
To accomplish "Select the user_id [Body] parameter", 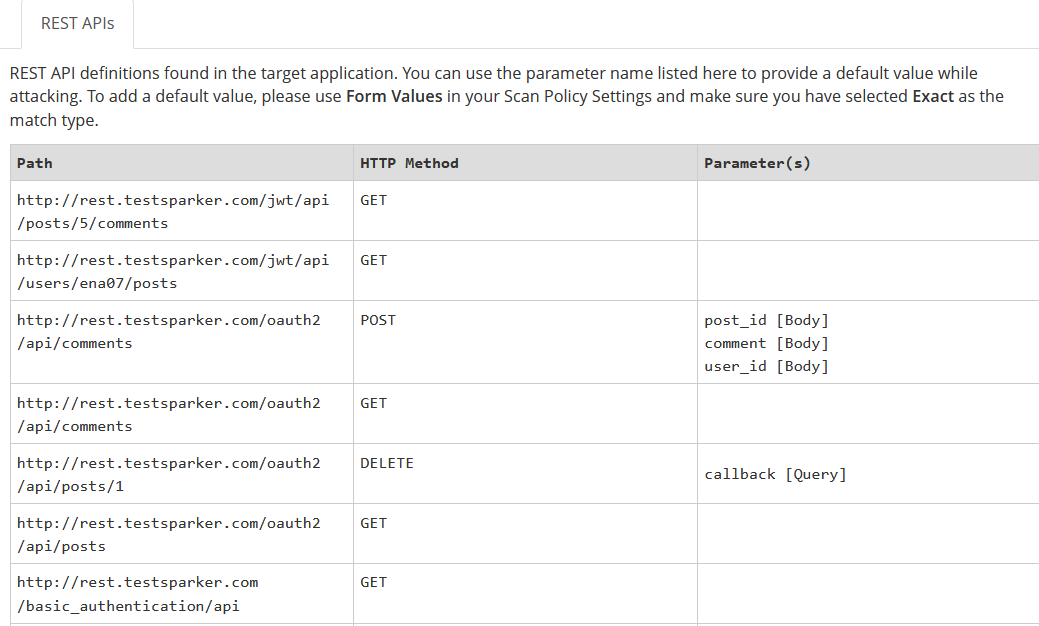I will coord(766,366).
